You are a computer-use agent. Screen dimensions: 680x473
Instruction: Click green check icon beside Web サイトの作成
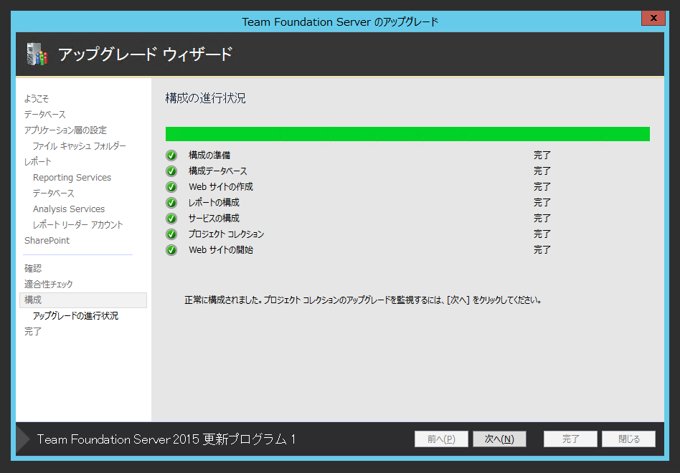172,187
